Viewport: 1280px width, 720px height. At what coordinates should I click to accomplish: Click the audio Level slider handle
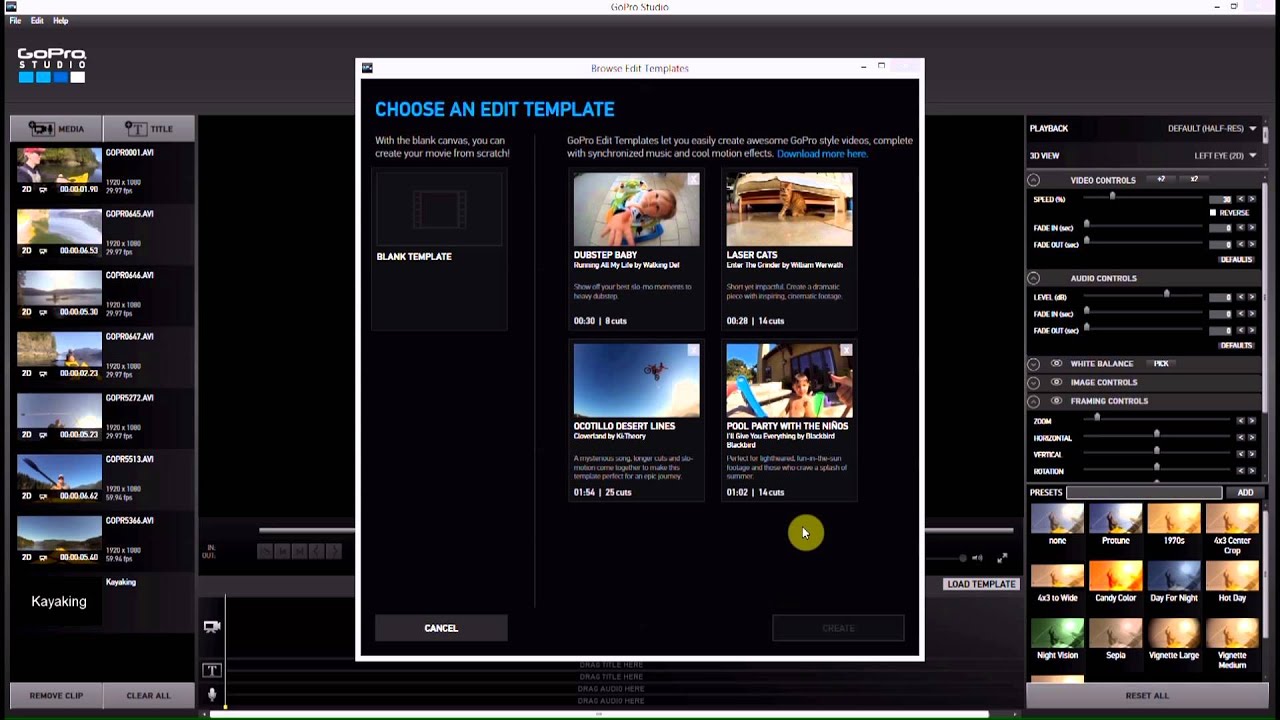coord(1166,294)
